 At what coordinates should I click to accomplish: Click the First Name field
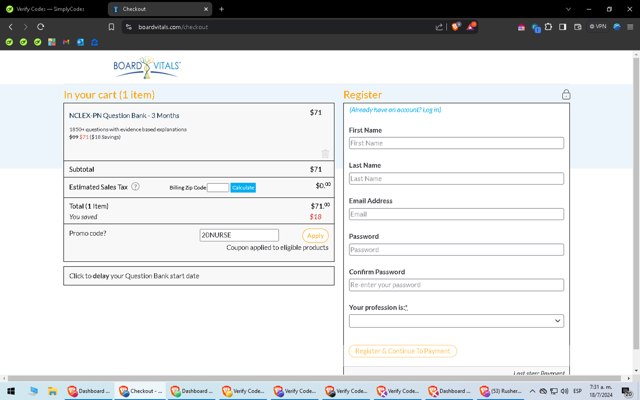tap(456, 143)
